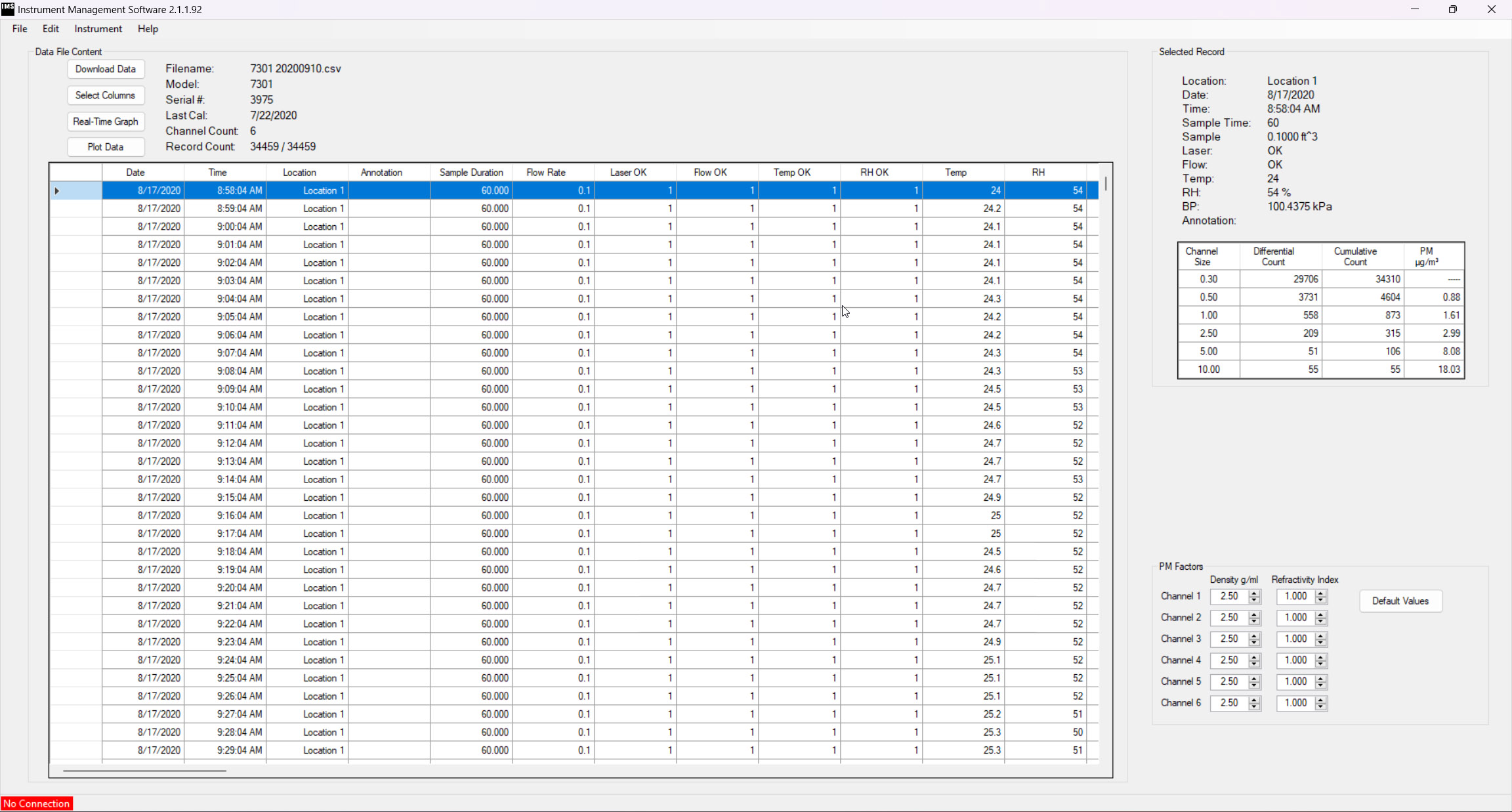Increase Channel 1 density with up arrow

1255,593
